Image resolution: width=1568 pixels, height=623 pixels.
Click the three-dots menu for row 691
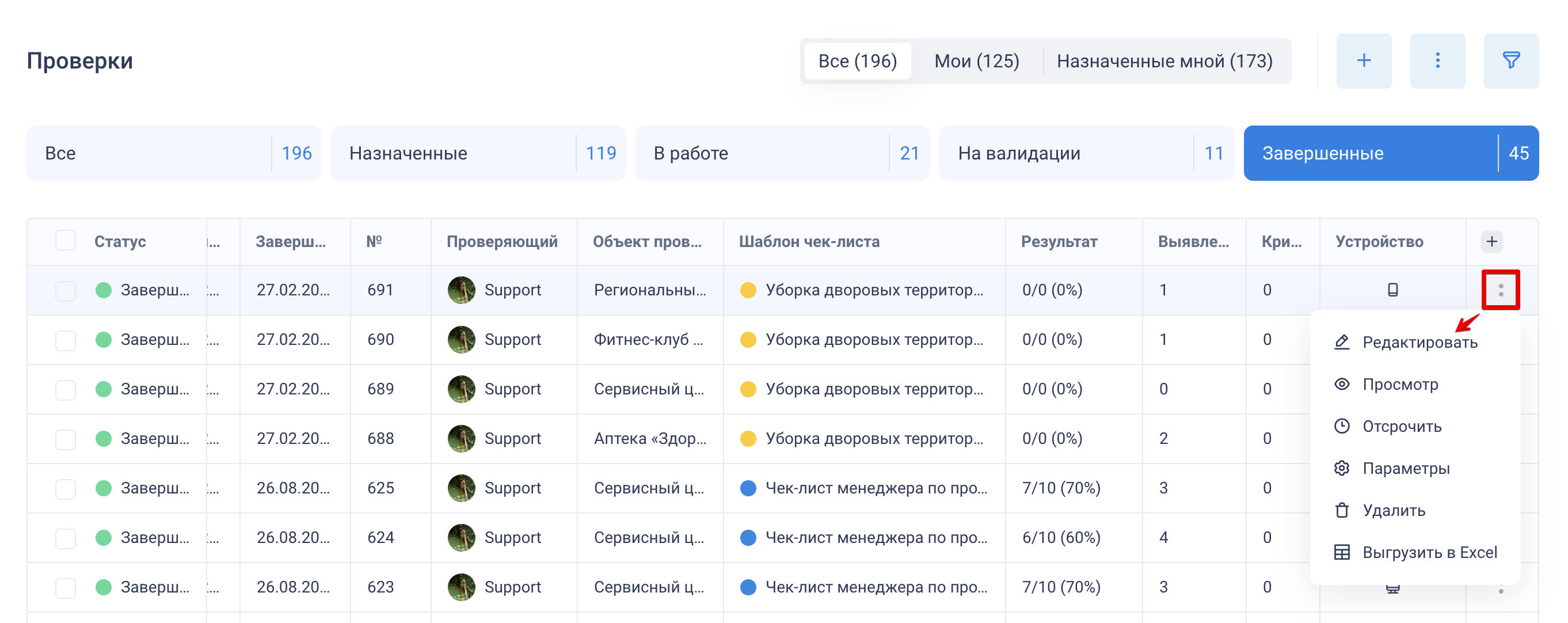point(1501,290)
